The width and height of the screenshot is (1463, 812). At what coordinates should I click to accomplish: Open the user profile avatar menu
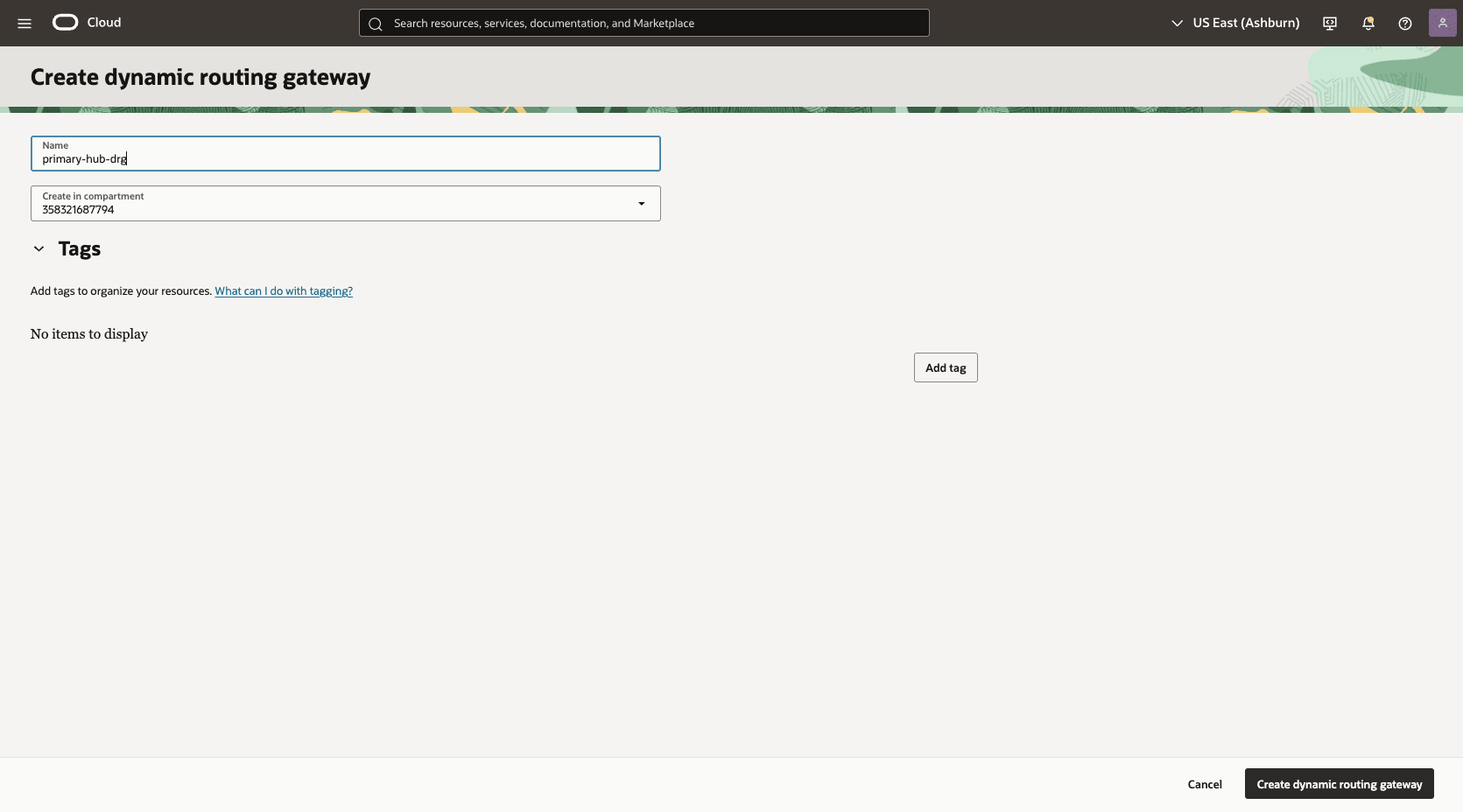point(1442,22)
